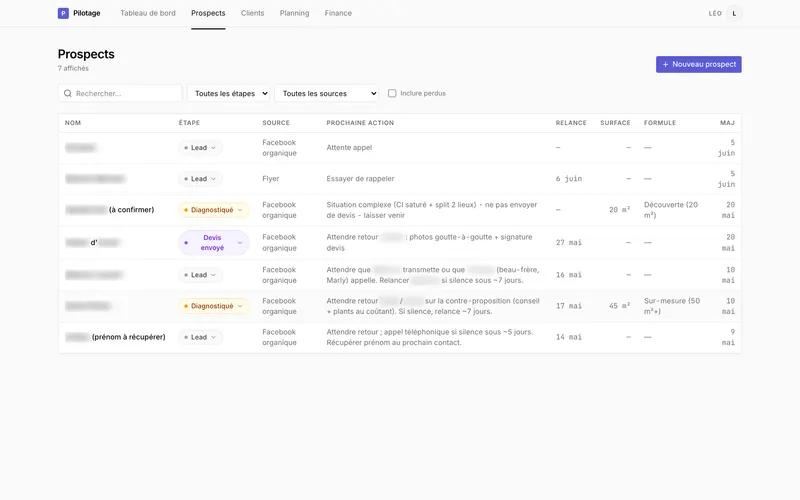800x500 pixels.
Task: Click the SURFACE column header
Action: point(615,123)
